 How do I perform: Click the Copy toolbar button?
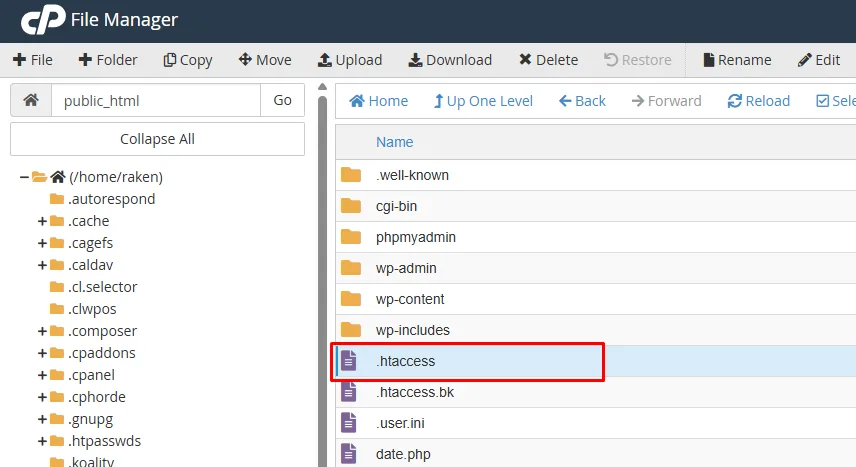(x=188, y=60)
